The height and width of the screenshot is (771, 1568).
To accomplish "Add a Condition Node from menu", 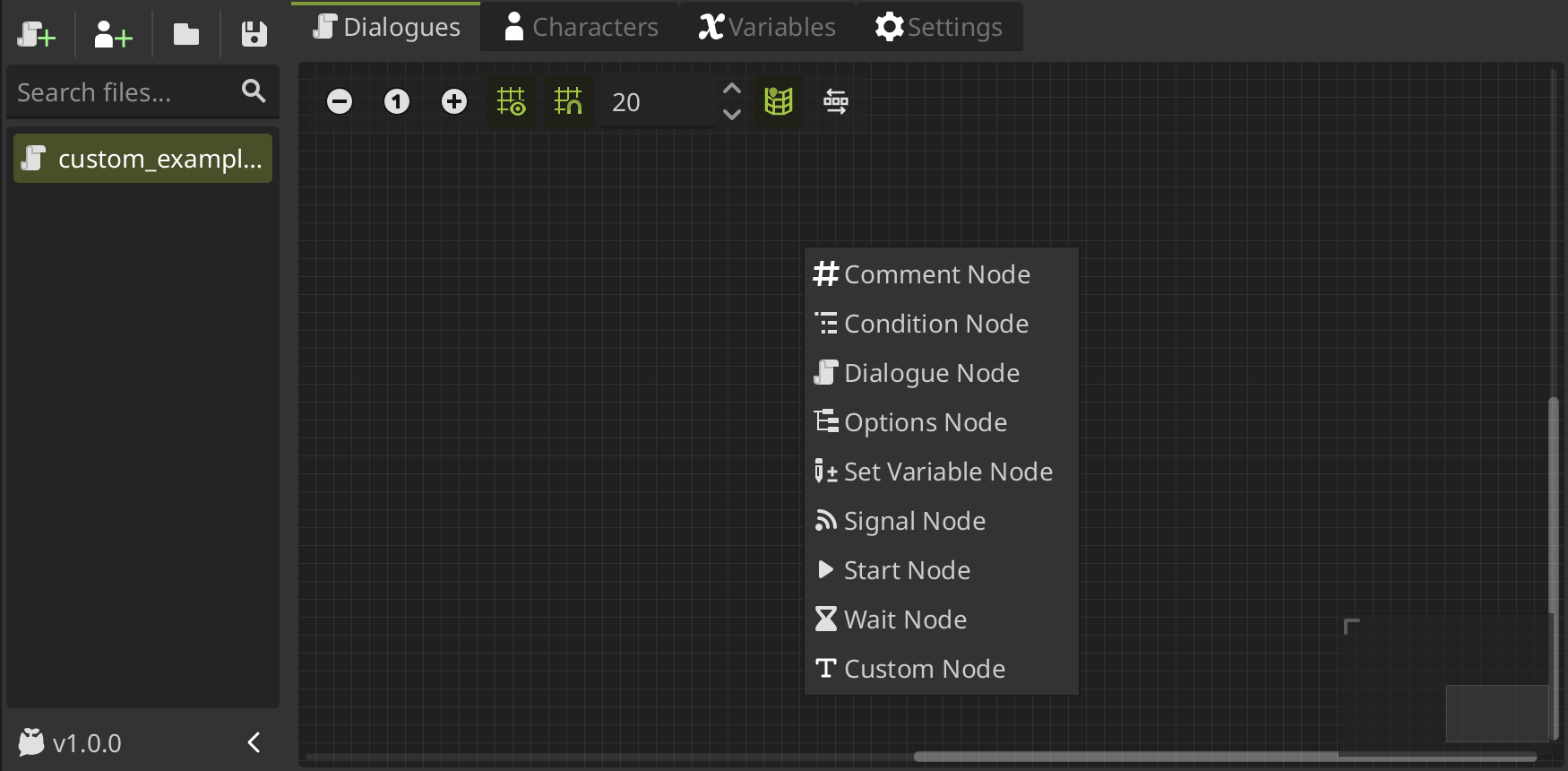I will 941,324.
